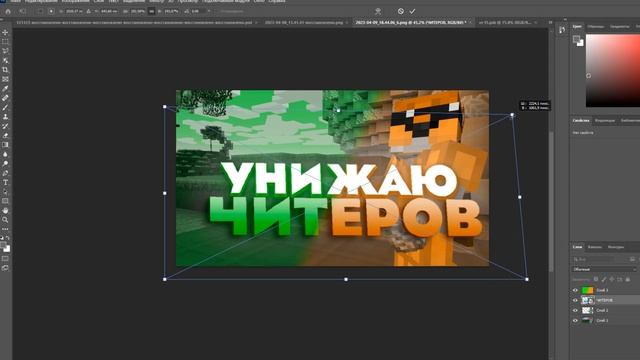Open the Gradients tab in Color panel
The width and height of the screenshot is (640, 360).
pos(619,27)
